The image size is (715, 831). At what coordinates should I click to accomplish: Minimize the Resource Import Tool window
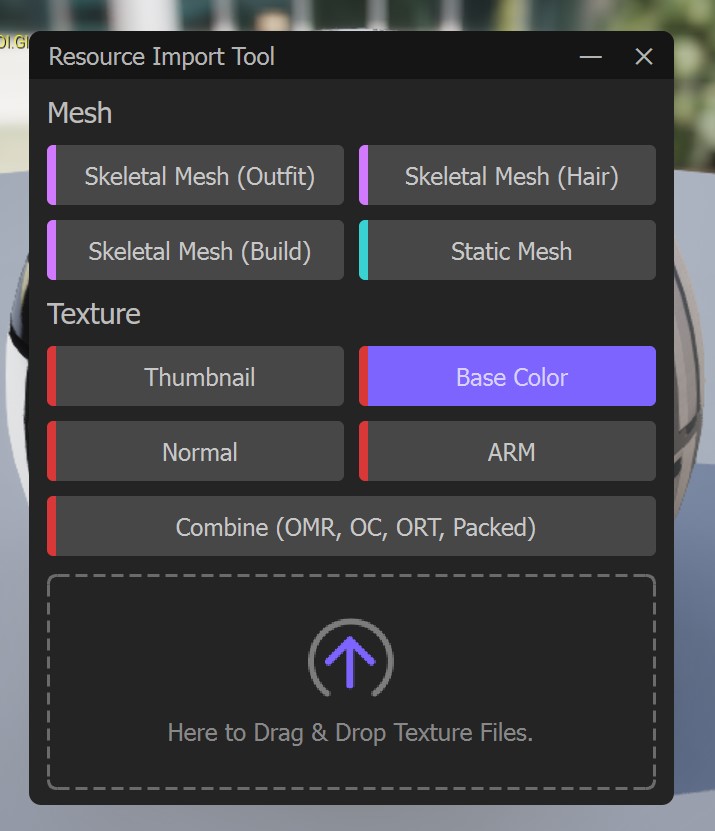click(591, 57)
